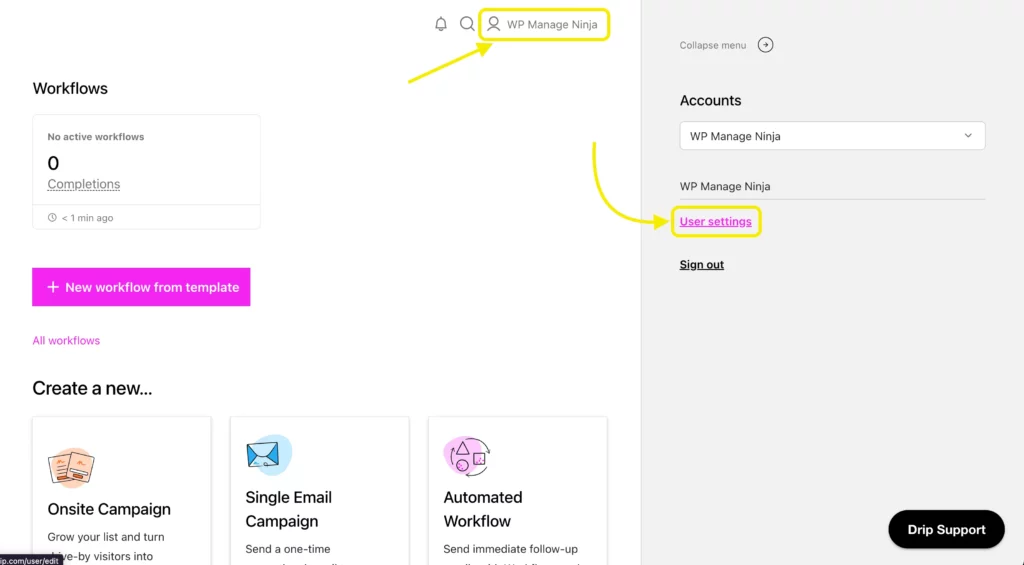Screen dimensions: 1024x565
Task: Click the Accounts heading in side menu
Action: tap(711, 101)
